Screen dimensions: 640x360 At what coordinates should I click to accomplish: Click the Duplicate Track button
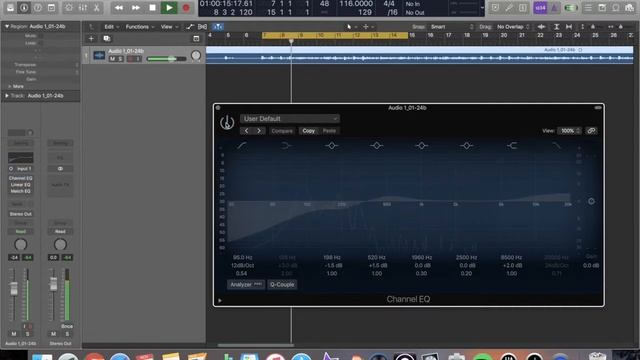[107, 38]
